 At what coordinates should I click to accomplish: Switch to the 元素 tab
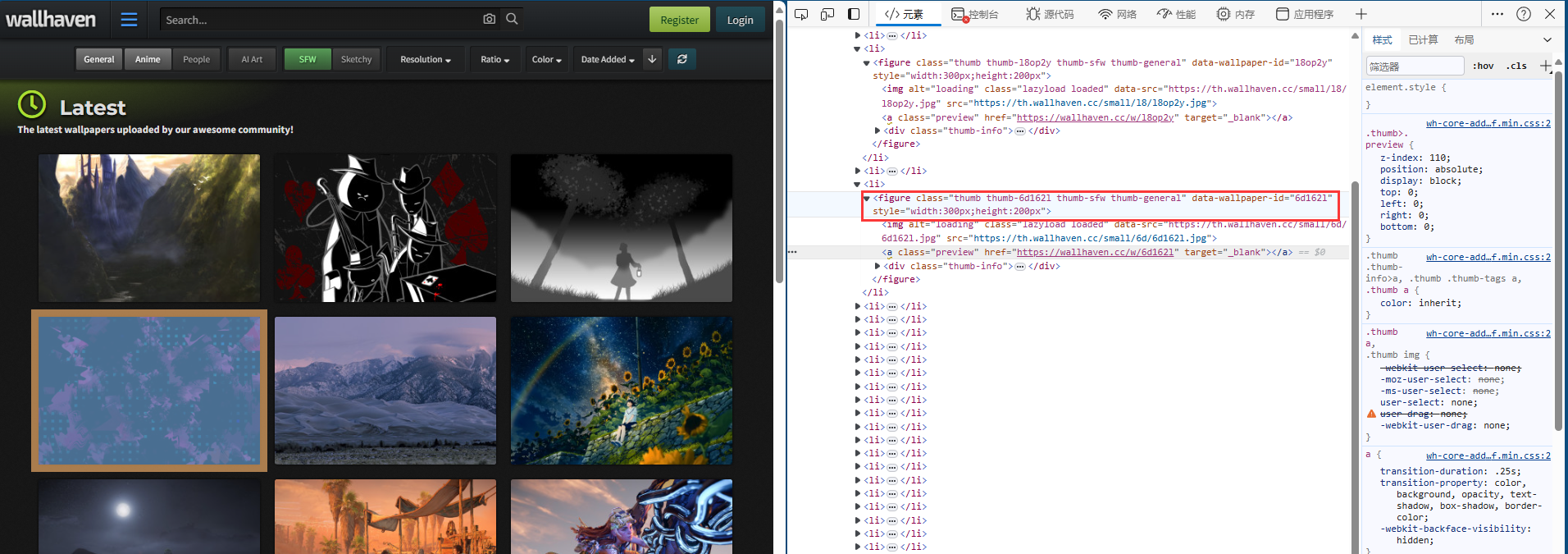point(904,14)
